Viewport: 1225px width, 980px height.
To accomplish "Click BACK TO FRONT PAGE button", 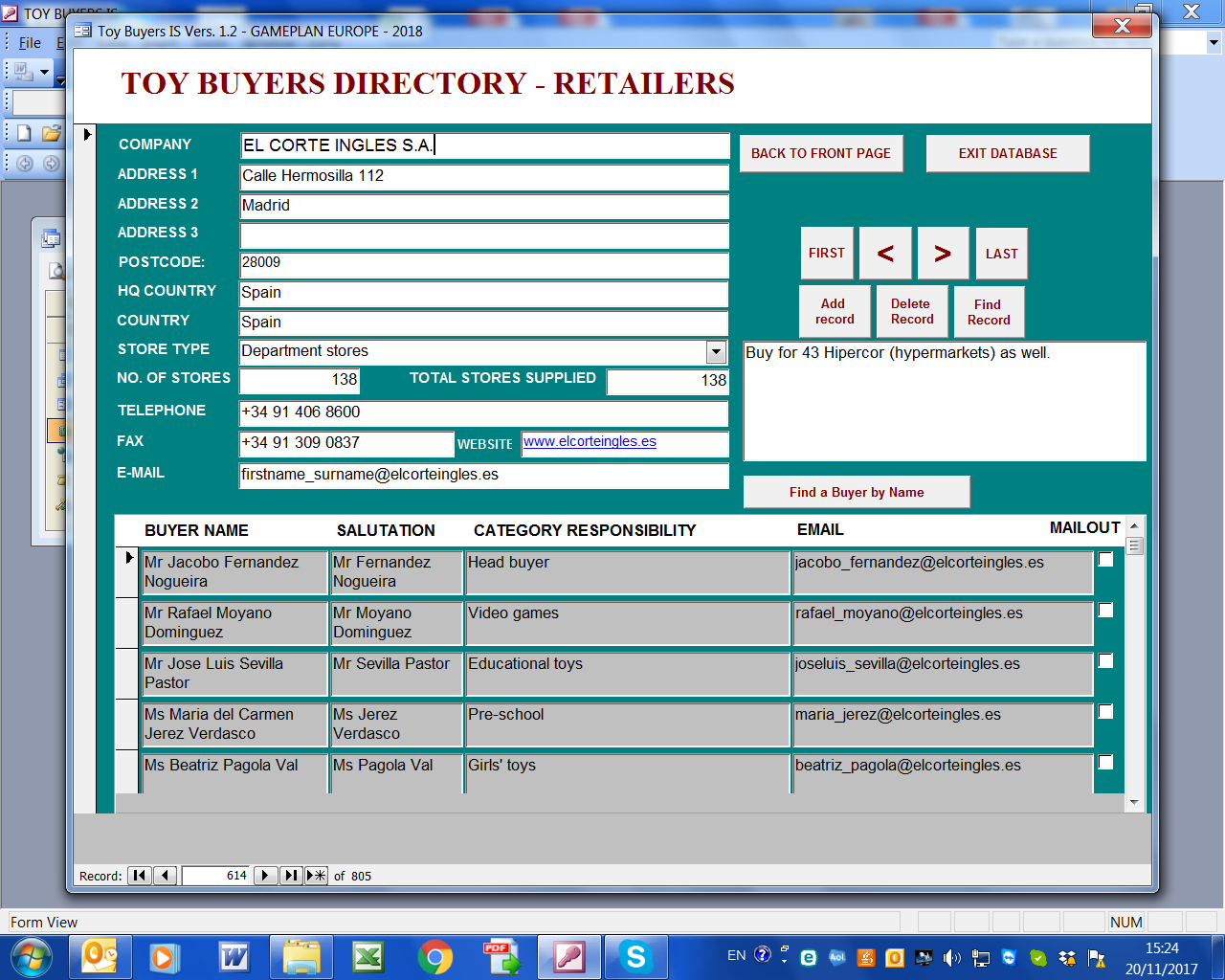I will [821, 153].
